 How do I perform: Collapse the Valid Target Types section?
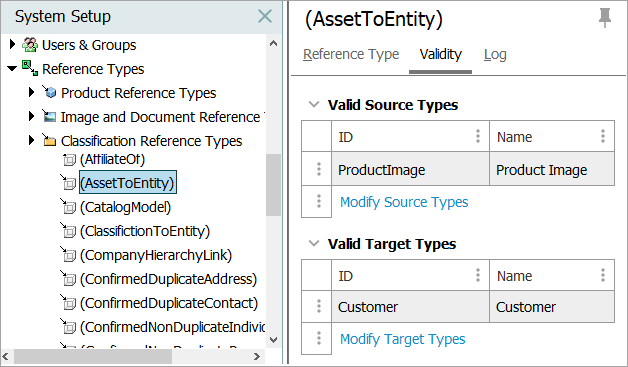click(314, 243)
